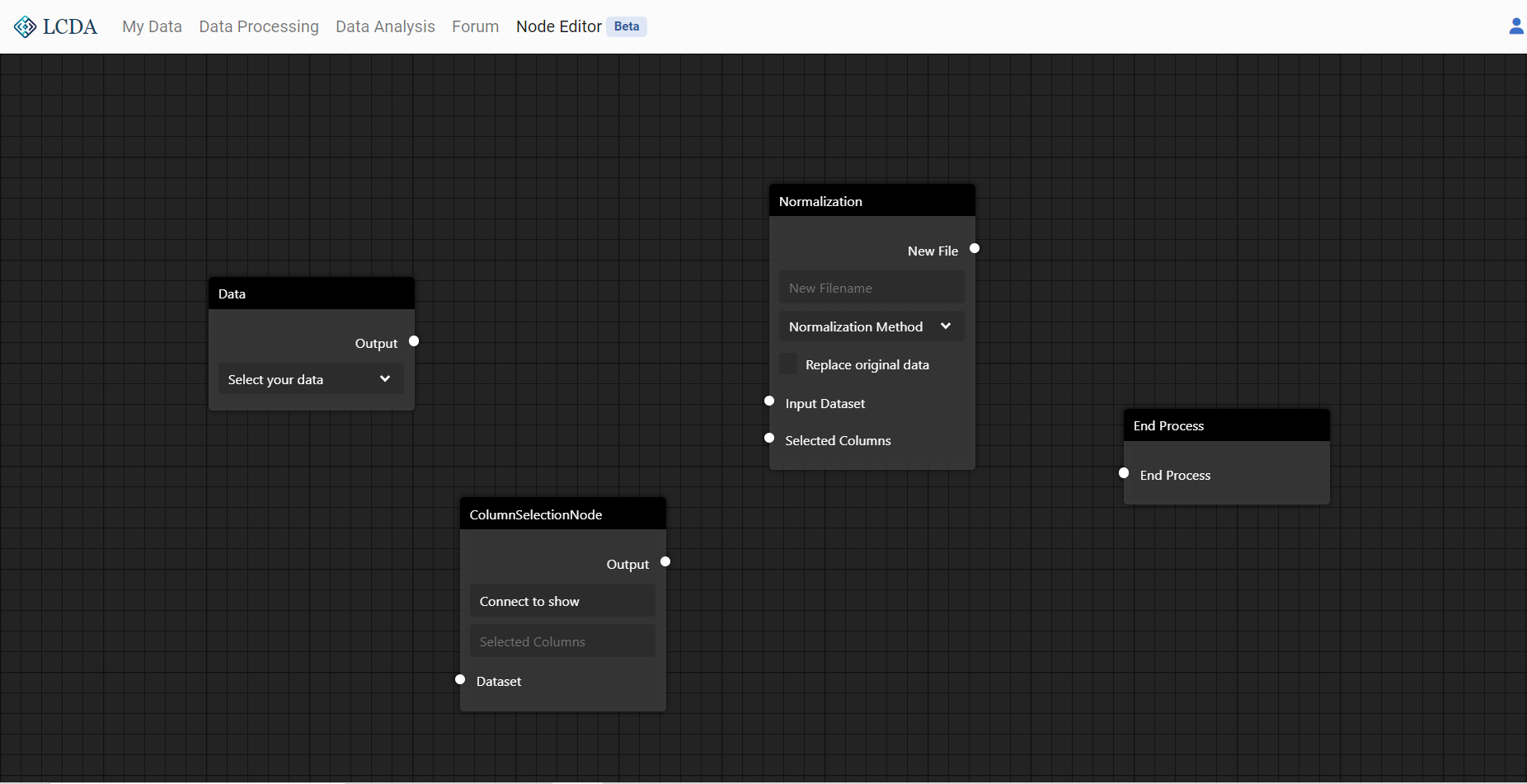This screenshot has height=784, width=1527.
Task: Open the Data Processing menu item
Action: 259,26
